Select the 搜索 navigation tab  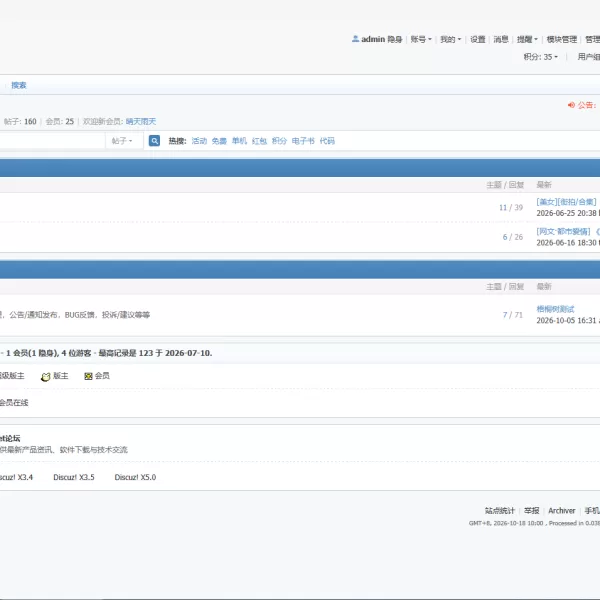[19, 85]
